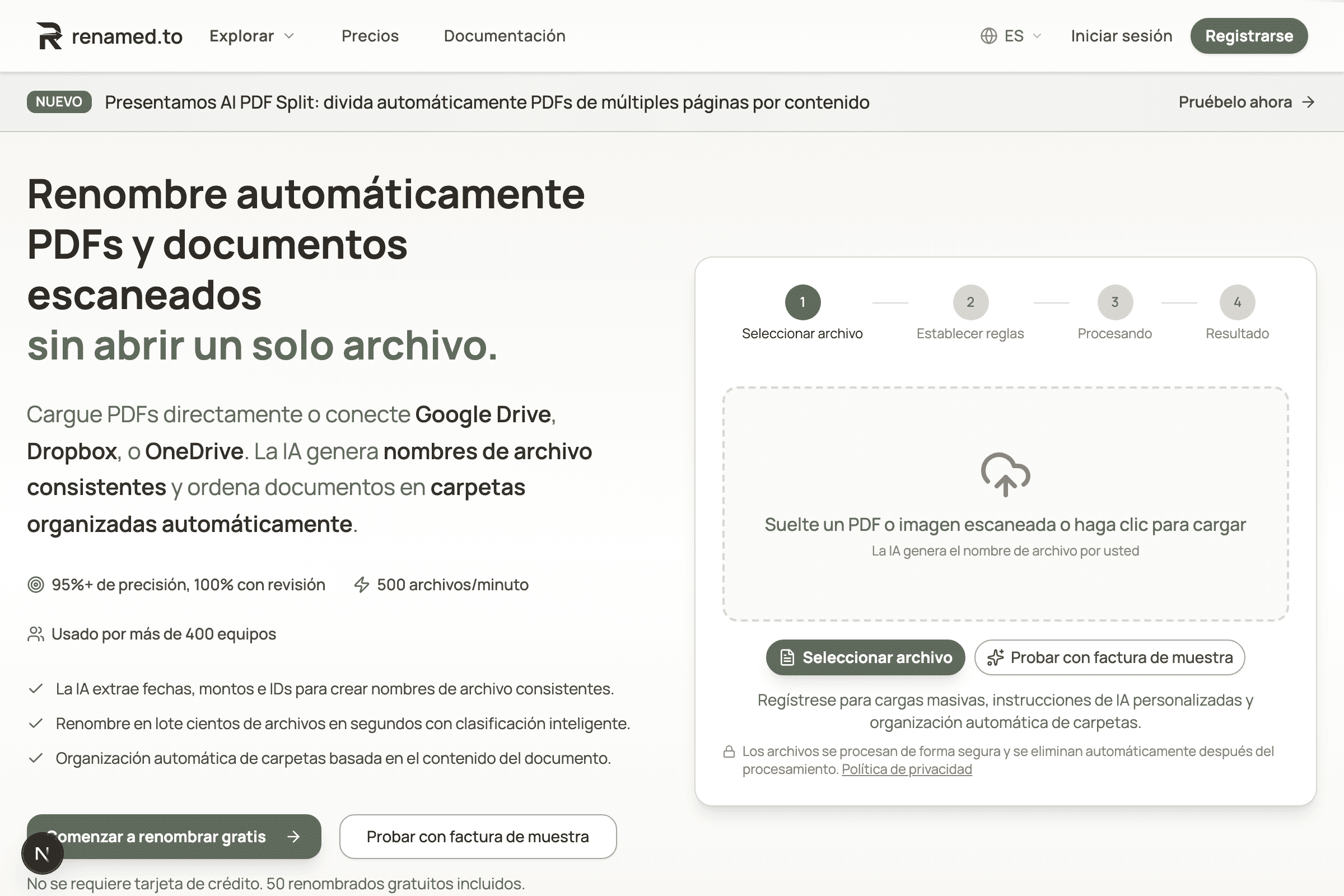Click the lock icon near privacy notice
This screenshot has height=896, width=1344.
tap(730, 752)
